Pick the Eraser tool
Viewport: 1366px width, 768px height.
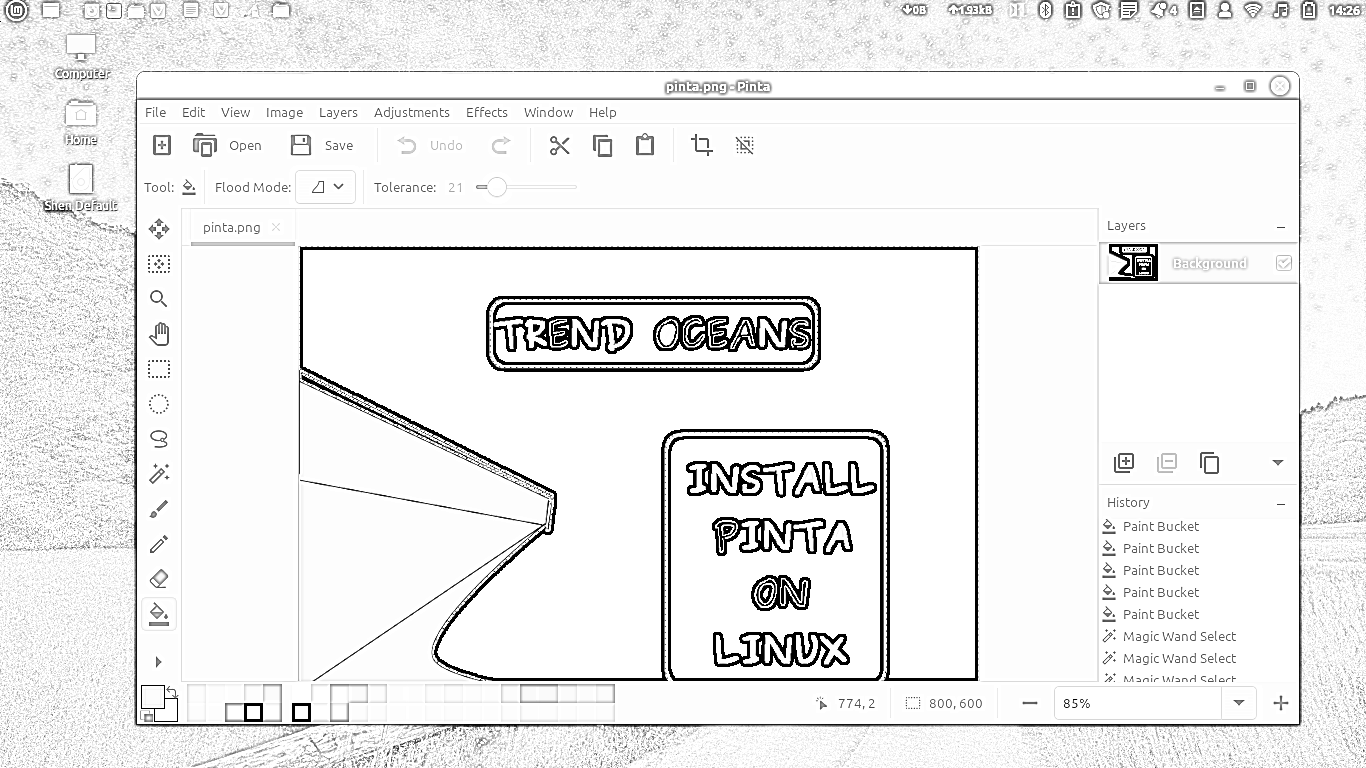pos(159,579)
